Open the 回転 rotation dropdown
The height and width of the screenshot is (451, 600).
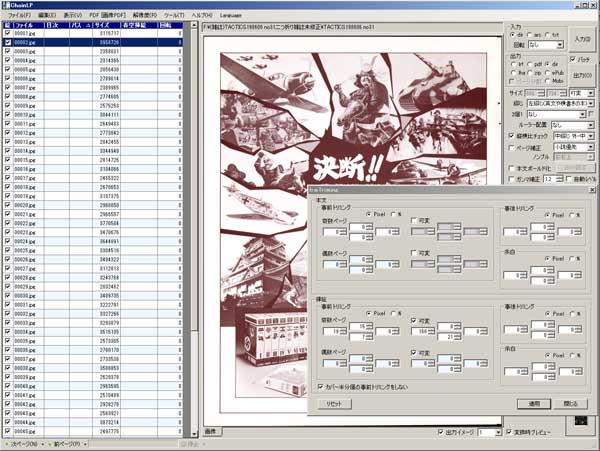click(546, 45)
